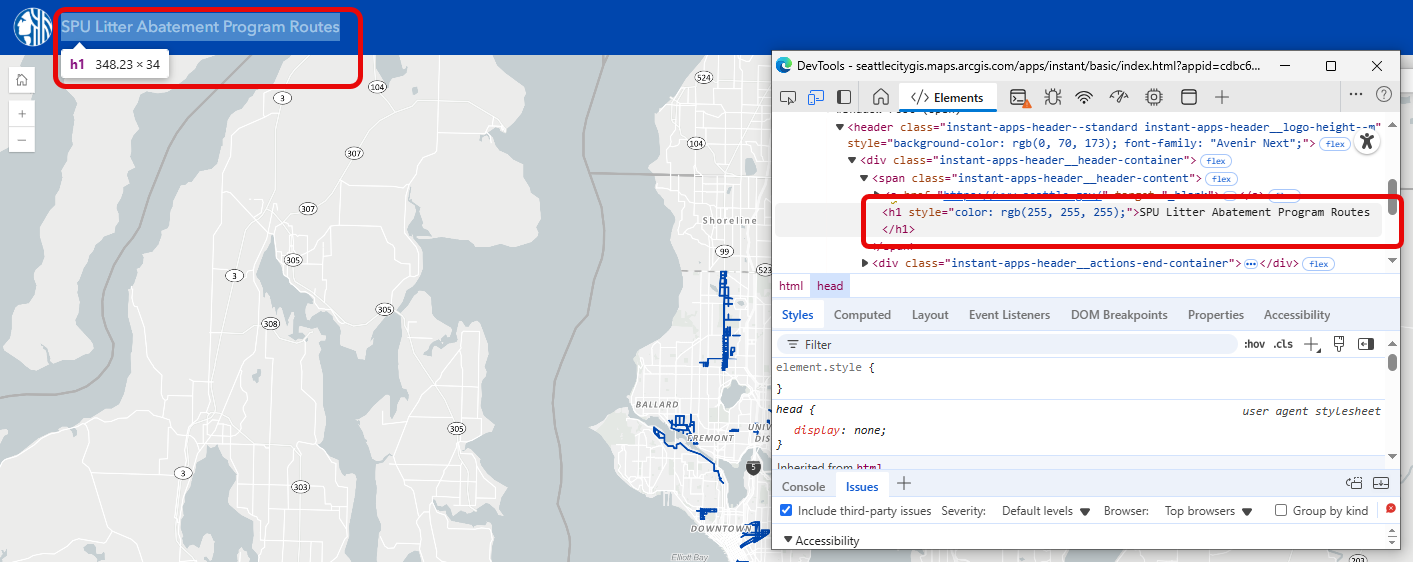Click flex badge on header-container div

pos(1215,161)
